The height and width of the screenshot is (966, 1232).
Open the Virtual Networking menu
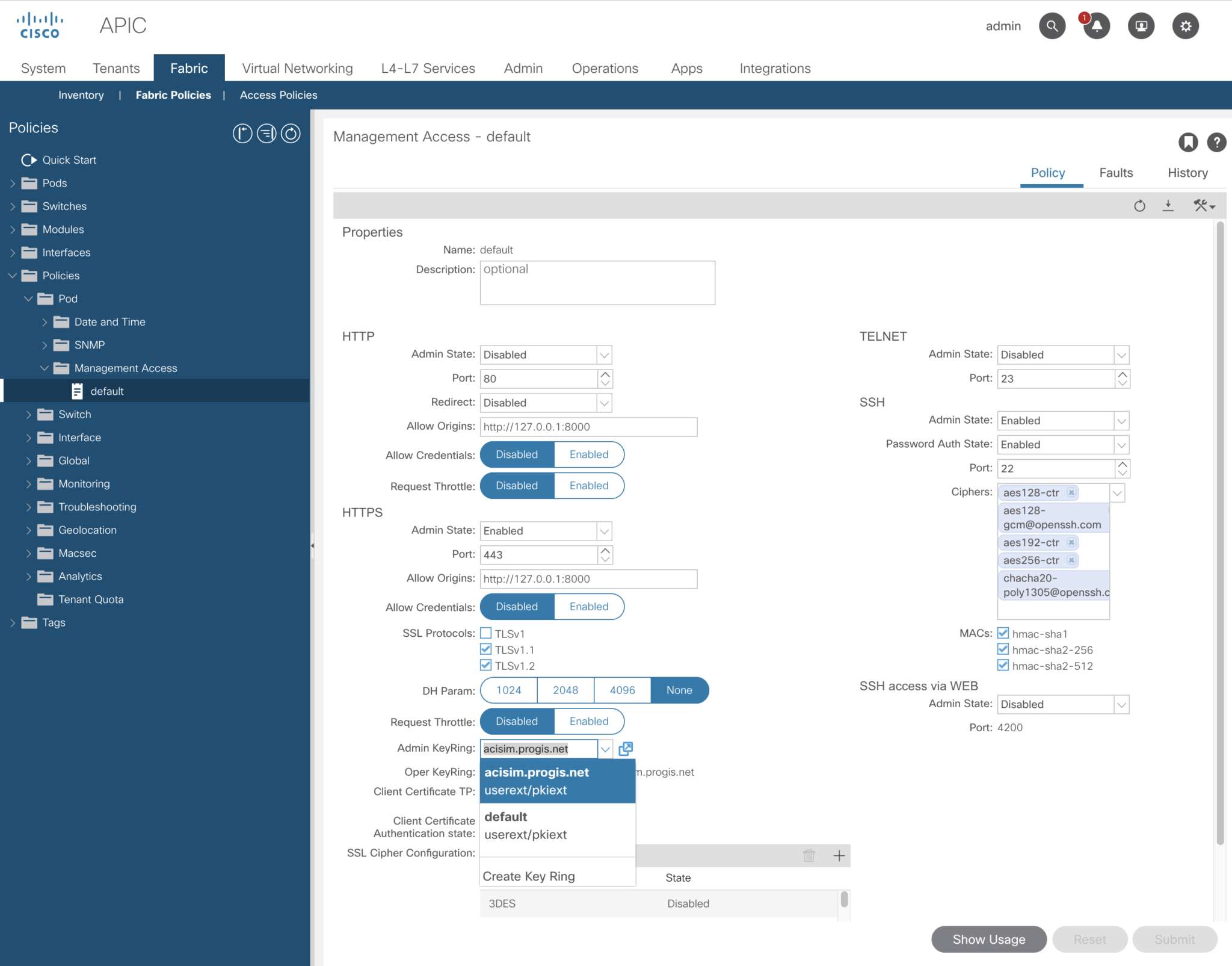point(297,68)
